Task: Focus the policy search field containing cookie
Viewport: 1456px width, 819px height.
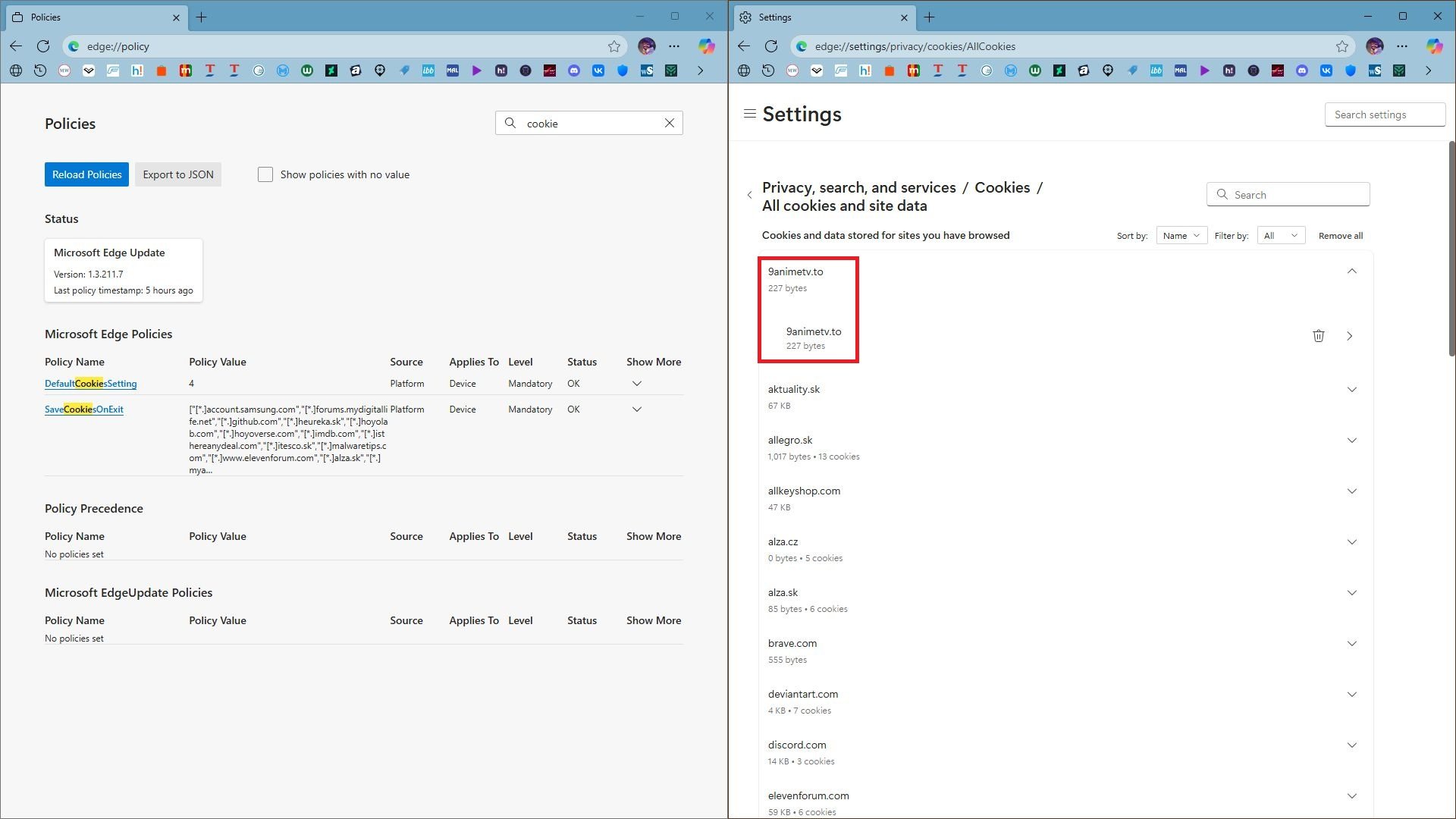Action: point(589,123)
